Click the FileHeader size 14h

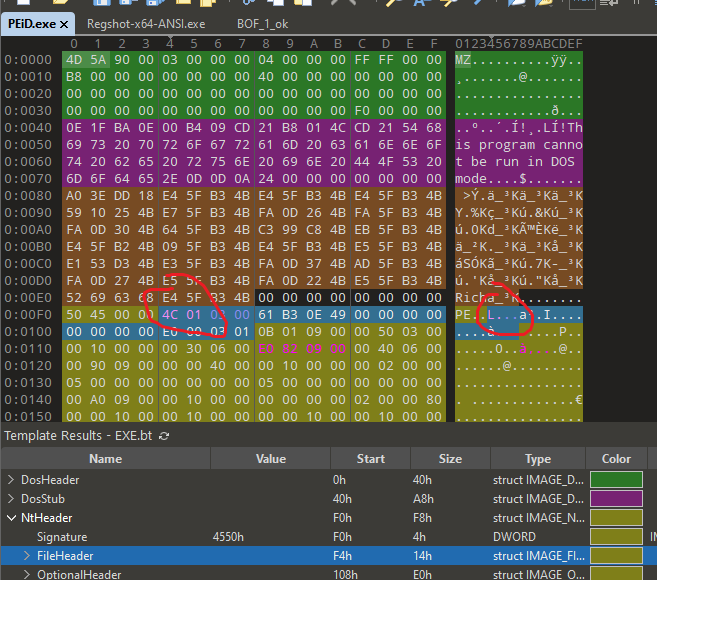[x=422, y=556]
